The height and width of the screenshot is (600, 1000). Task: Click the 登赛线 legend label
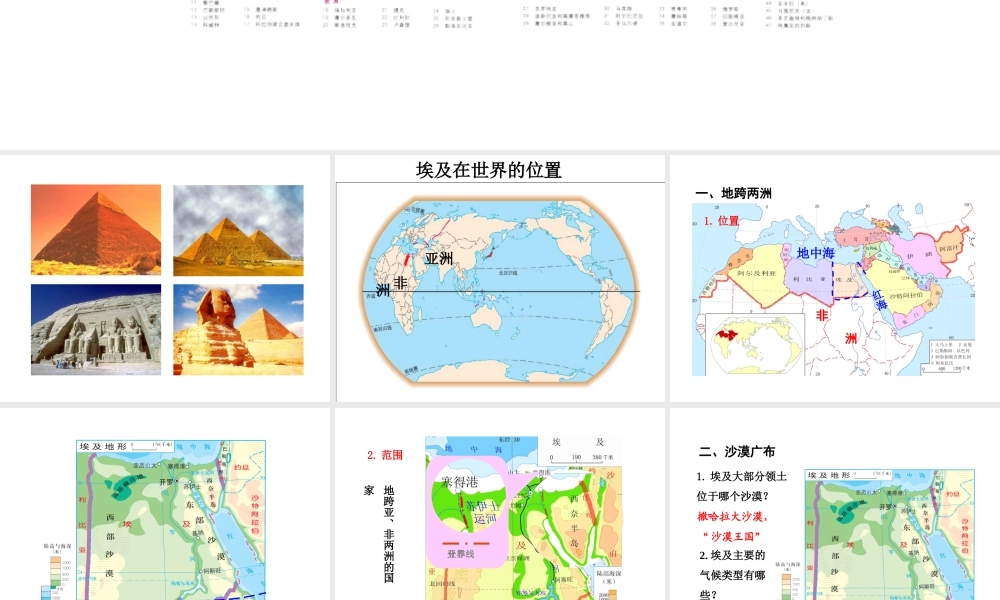[x=460, y=554]
